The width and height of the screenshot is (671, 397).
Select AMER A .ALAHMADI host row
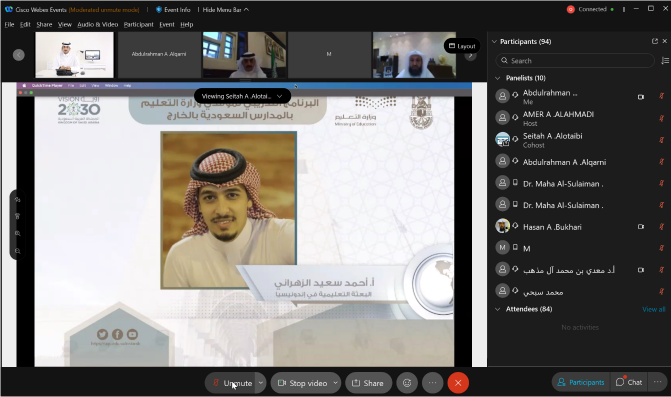580,118
